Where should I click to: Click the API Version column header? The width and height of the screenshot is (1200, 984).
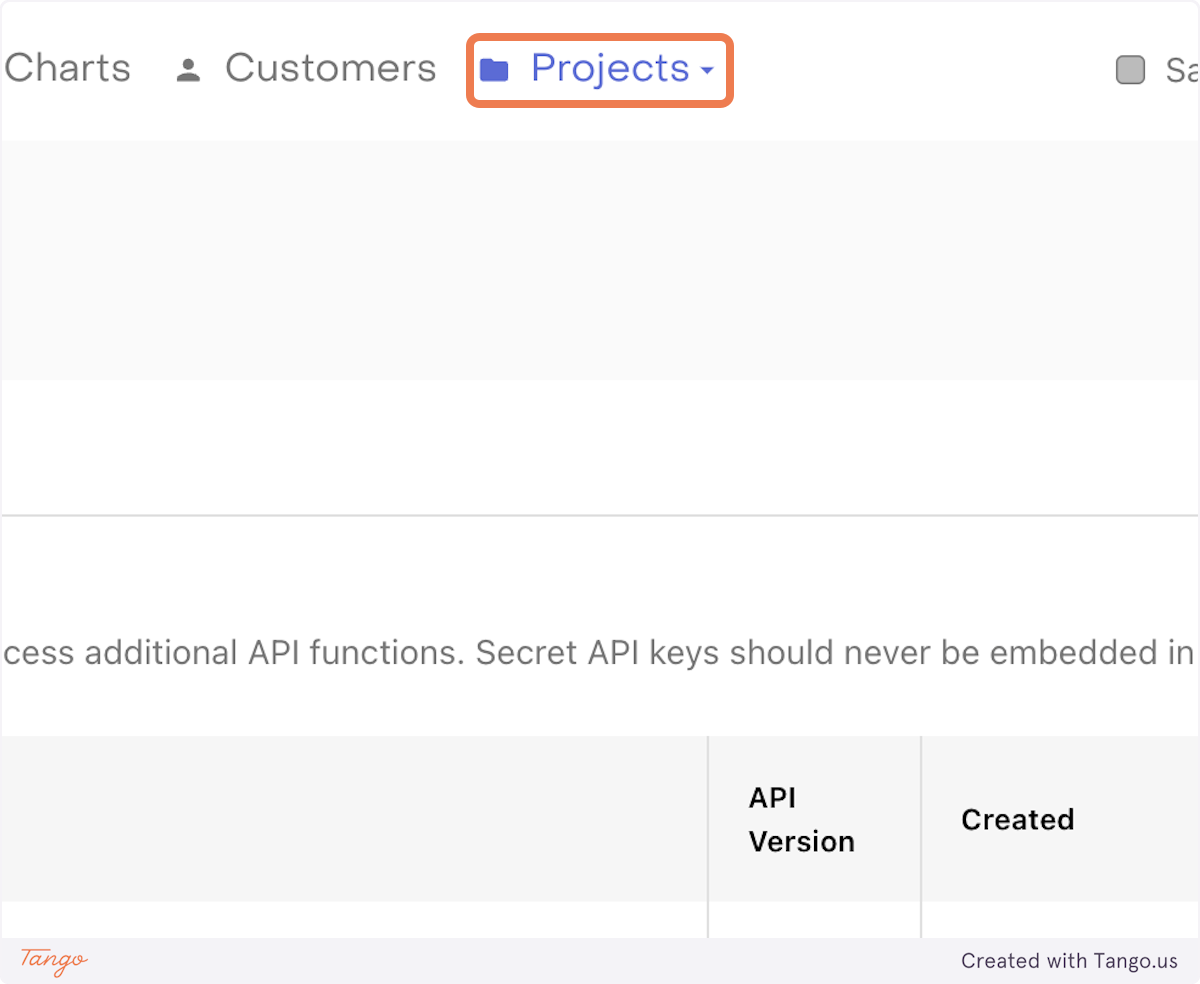[801, 819]
